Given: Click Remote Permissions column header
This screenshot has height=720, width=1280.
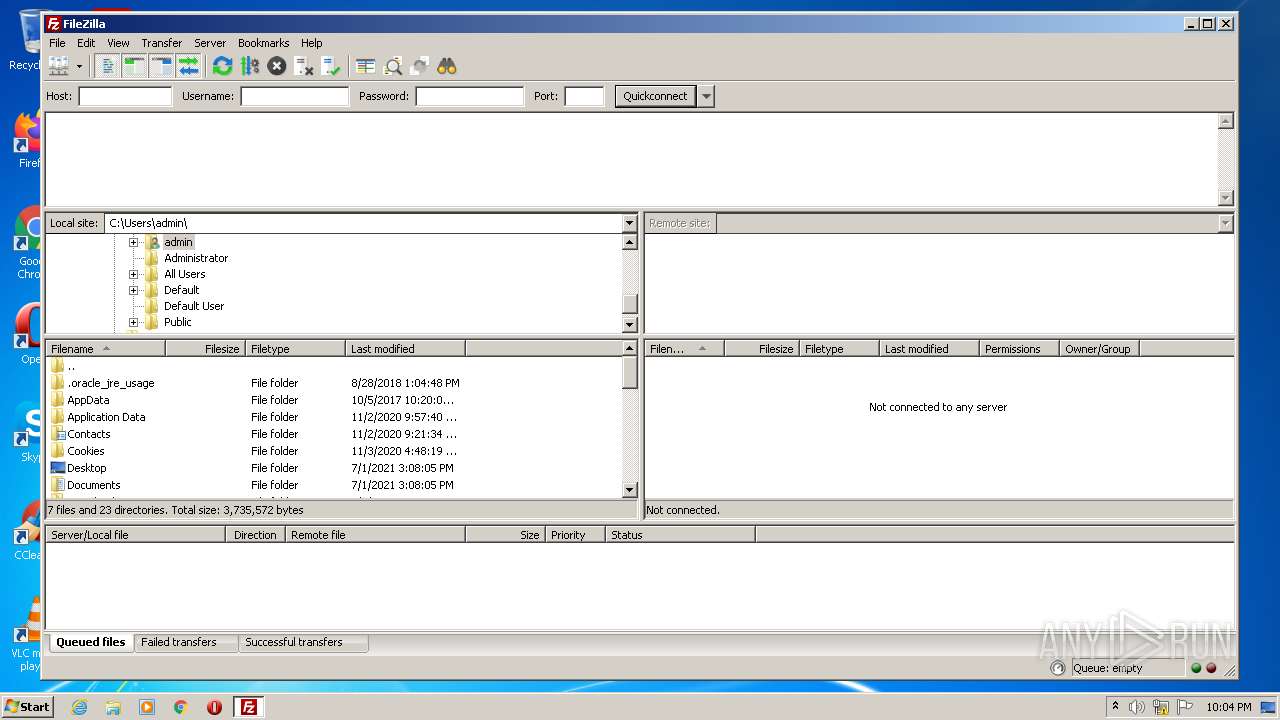Looking at the screenshot, I should 1019,349.
